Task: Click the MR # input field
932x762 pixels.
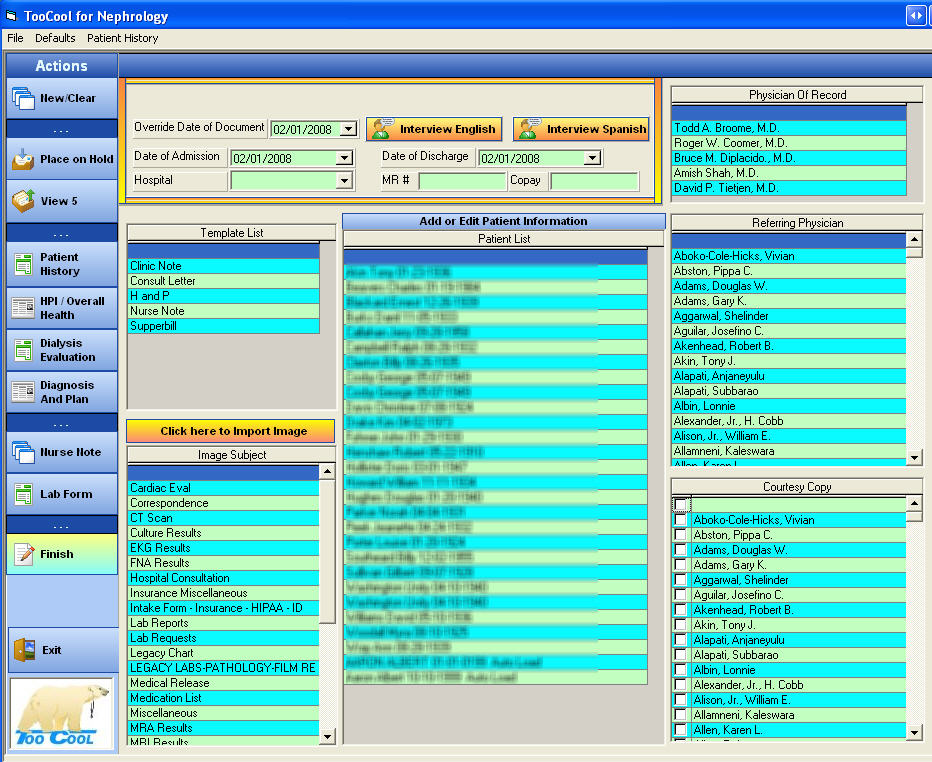Action: click(462, 181)
